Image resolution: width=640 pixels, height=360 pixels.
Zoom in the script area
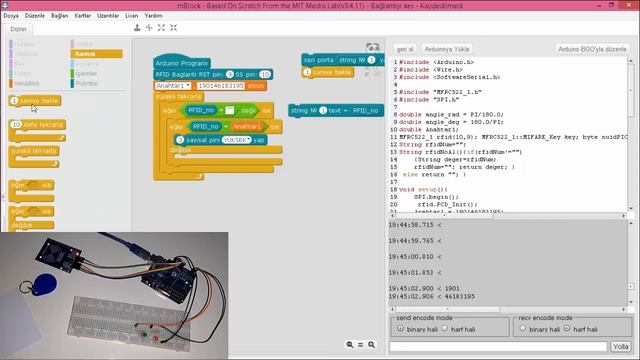[371, 344]
